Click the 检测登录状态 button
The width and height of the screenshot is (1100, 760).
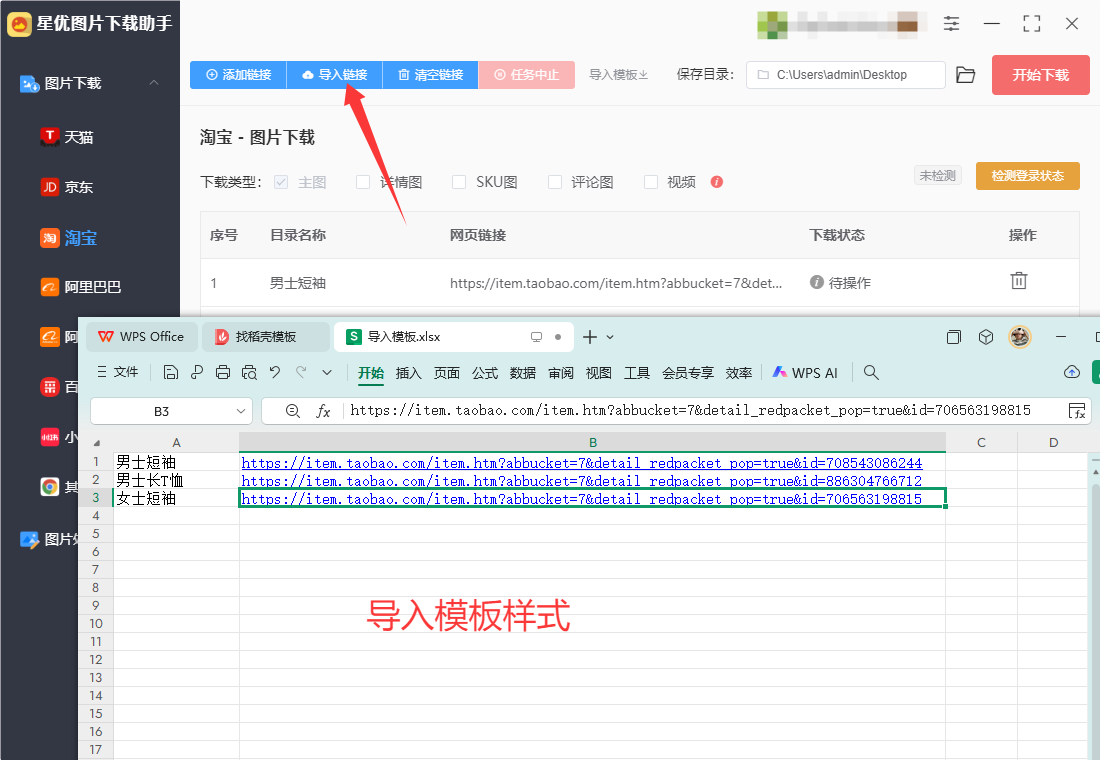(1028, 175)
